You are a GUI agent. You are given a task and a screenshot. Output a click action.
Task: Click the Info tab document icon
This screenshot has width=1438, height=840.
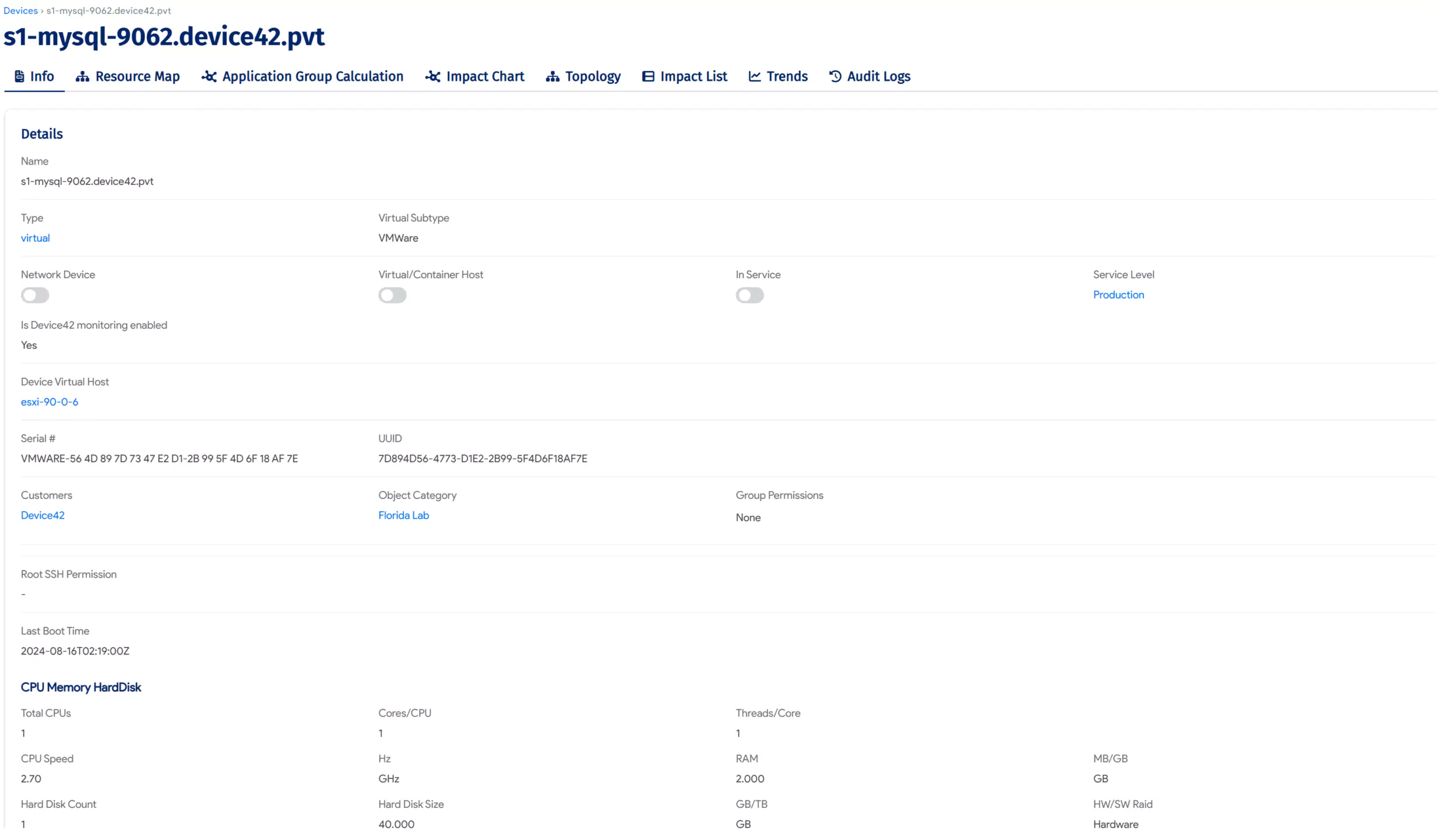pyautogui.click(x=19, y=76)
